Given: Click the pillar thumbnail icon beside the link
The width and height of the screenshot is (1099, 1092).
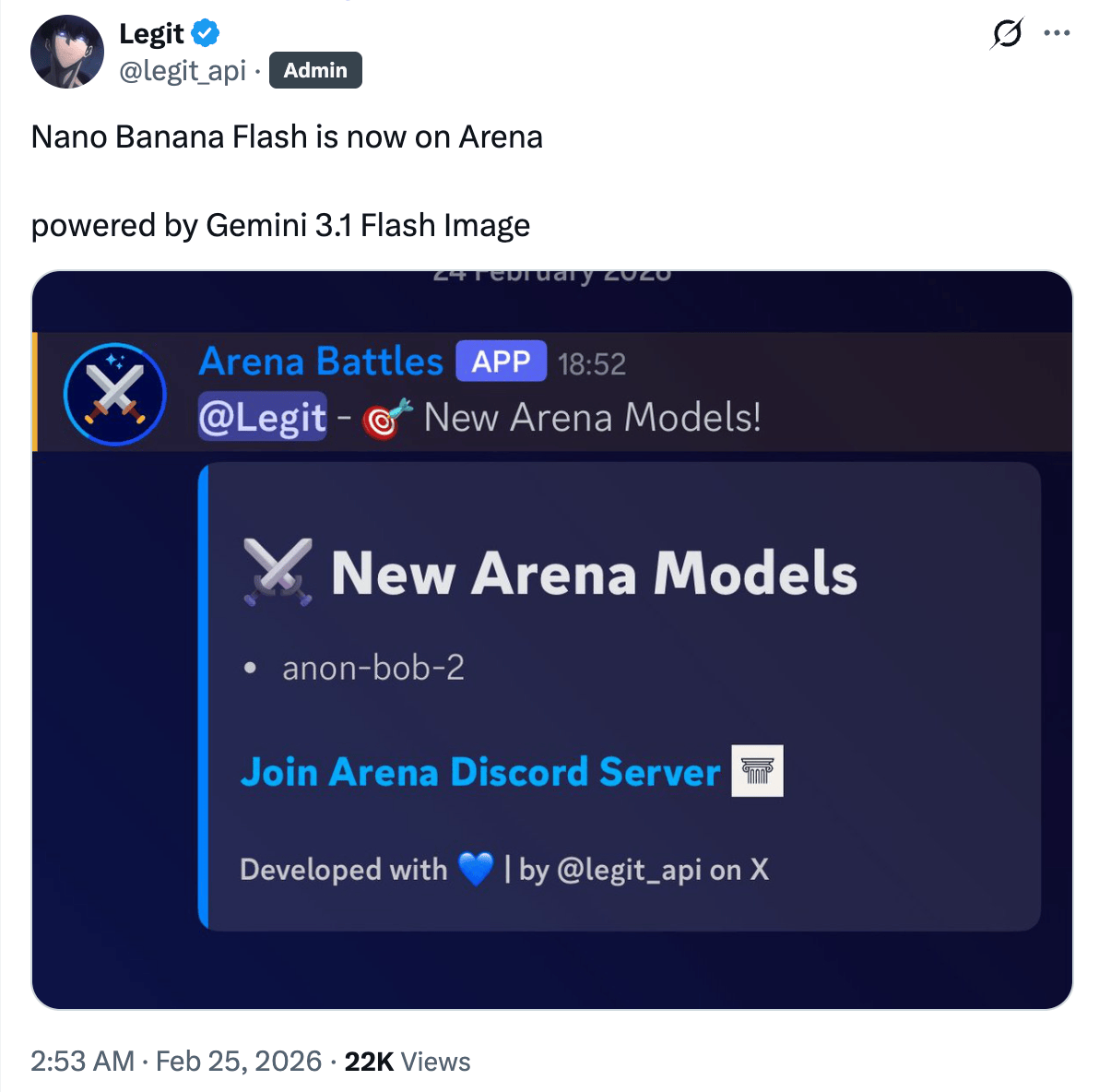Looking at the screenshot, I should [x=757, y=771].
